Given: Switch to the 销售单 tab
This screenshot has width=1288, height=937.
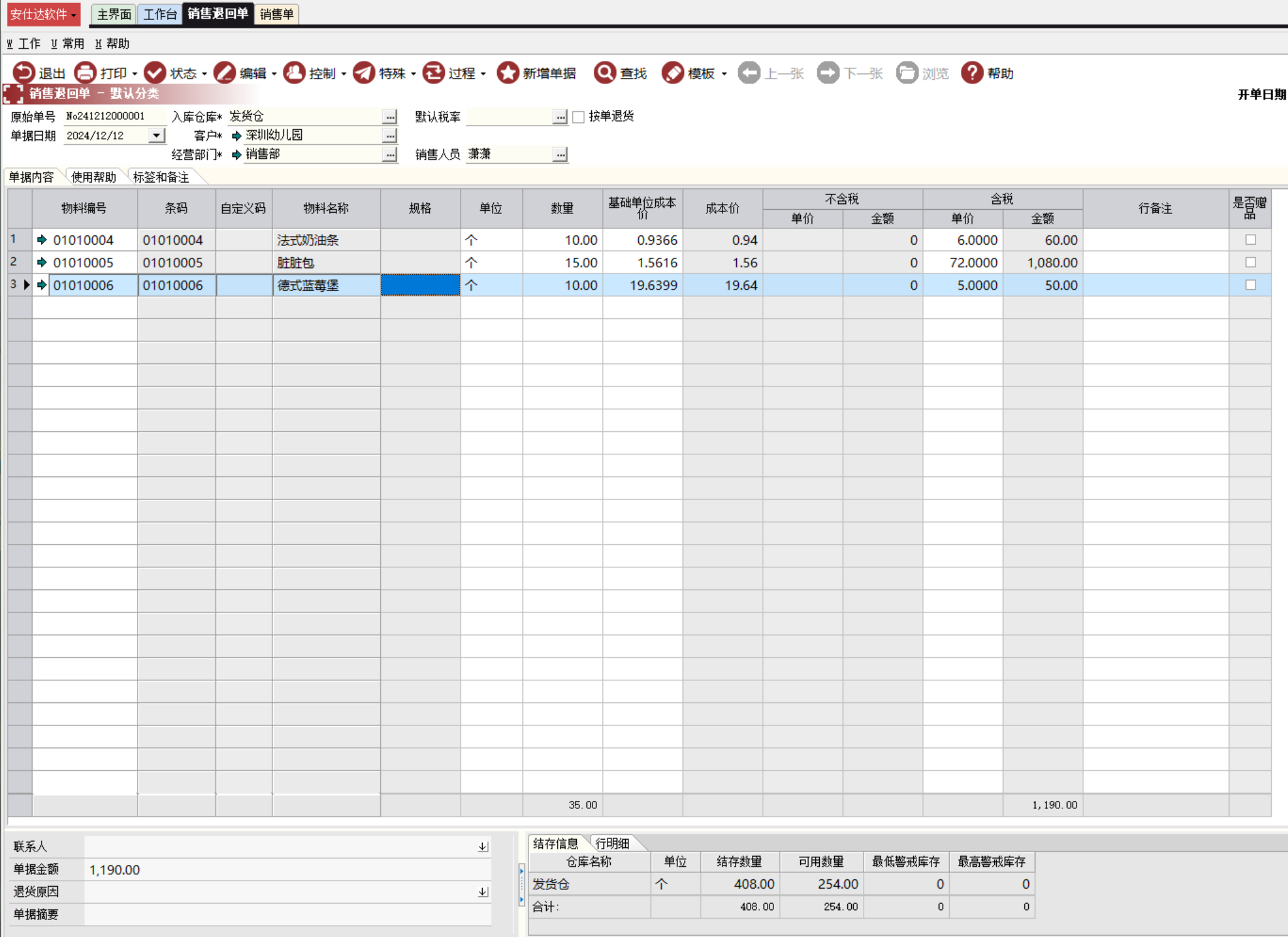Looking at the screenshot, I should point(276,14).
